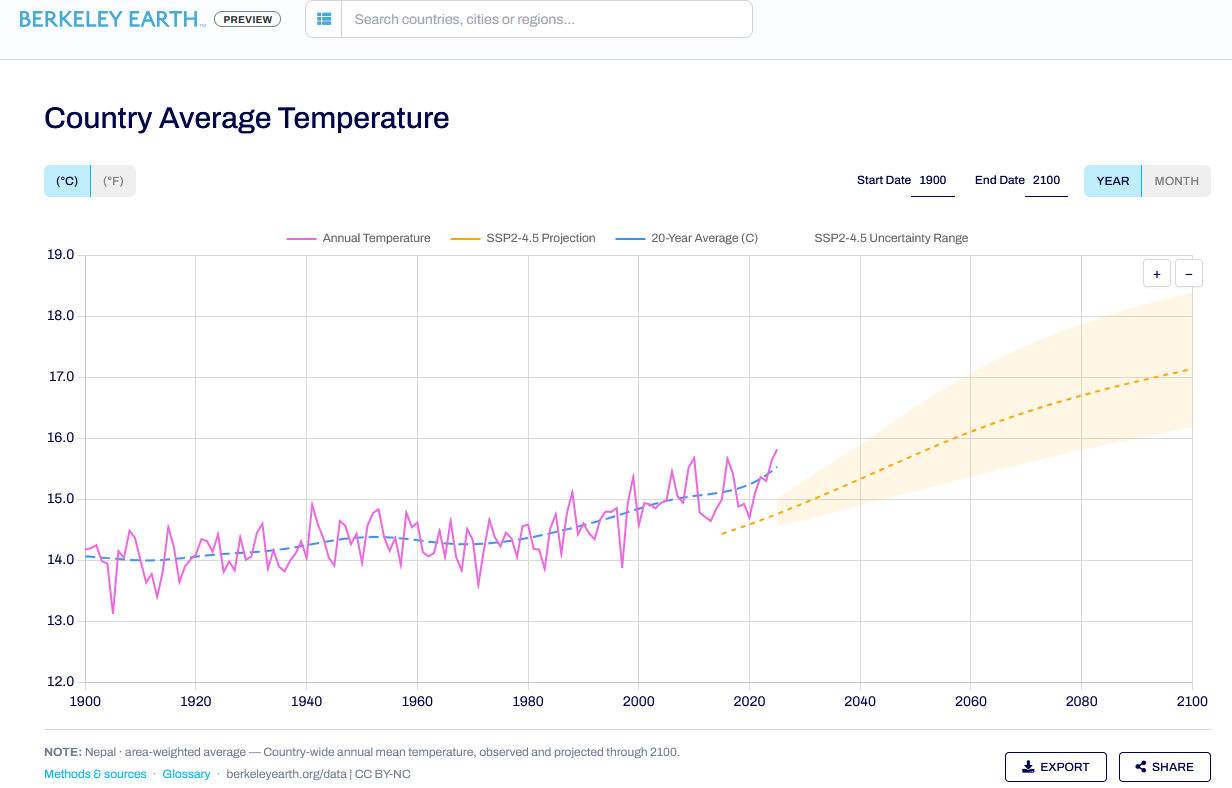1232x788 pixels.
Task: Zoom out with the minus button
Action: [x=1189, y=273]
